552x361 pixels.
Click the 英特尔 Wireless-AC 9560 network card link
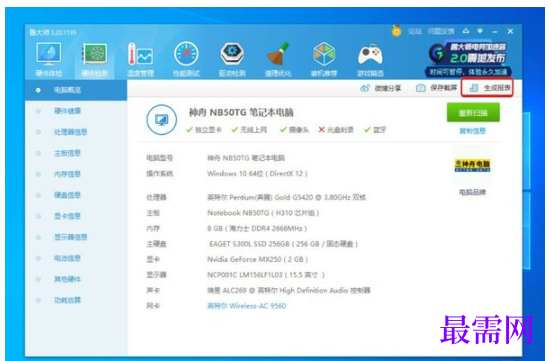point(246,306)
